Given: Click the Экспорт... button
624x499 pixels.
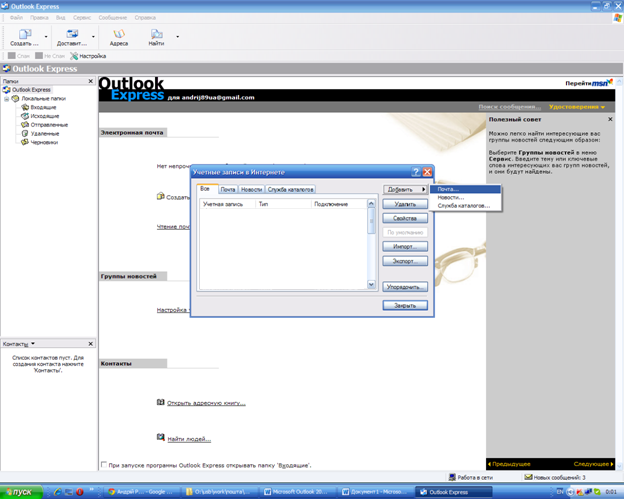Looking at the screenshot, I should (405, 261).
